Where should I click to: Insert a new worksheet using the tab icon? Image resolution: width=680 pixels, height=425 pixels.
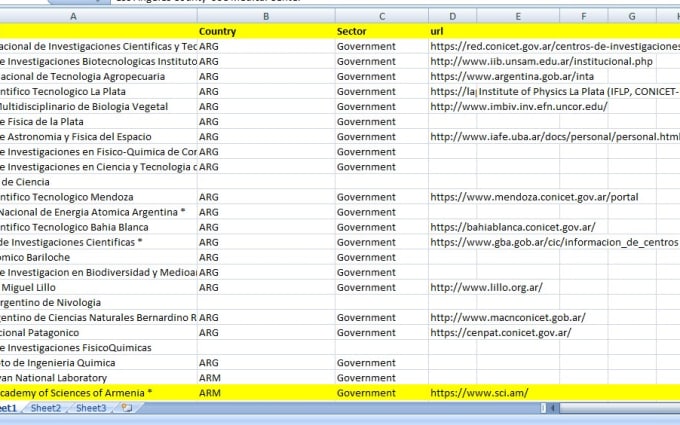[127, 408]
